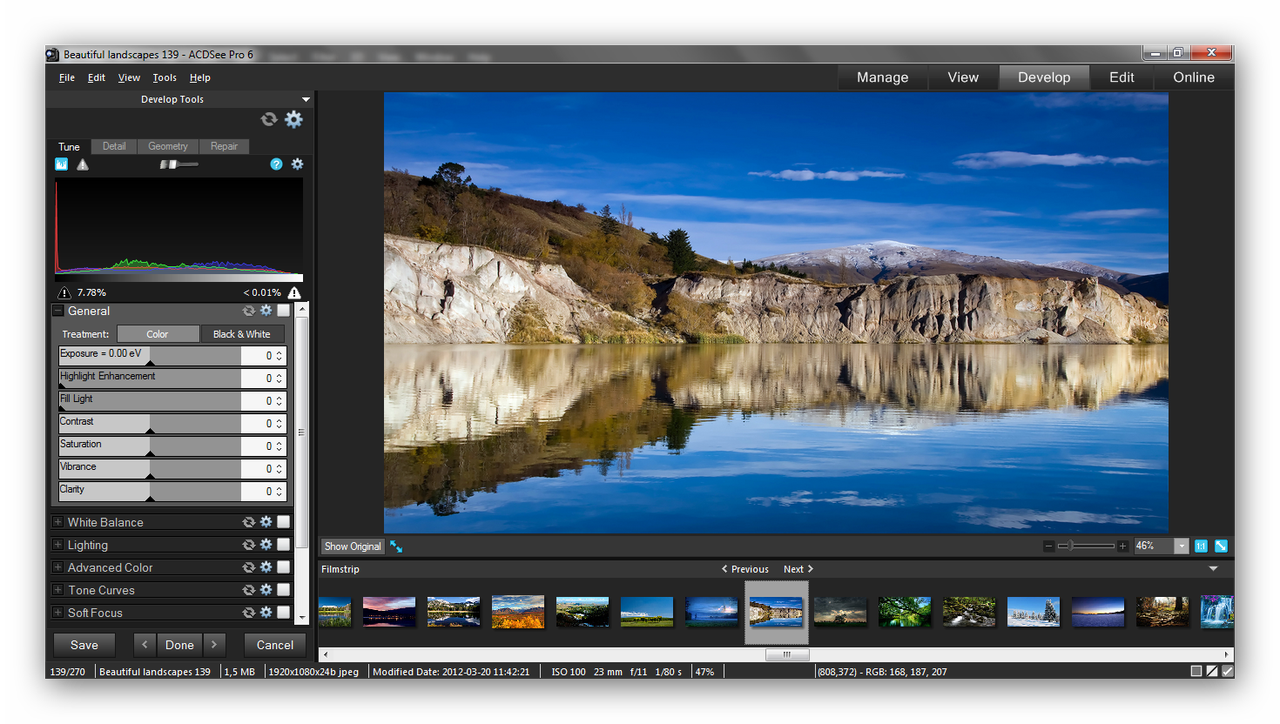
Task: Open the Filmstrip panel dropdown arrow
Action: [1214, 569]
